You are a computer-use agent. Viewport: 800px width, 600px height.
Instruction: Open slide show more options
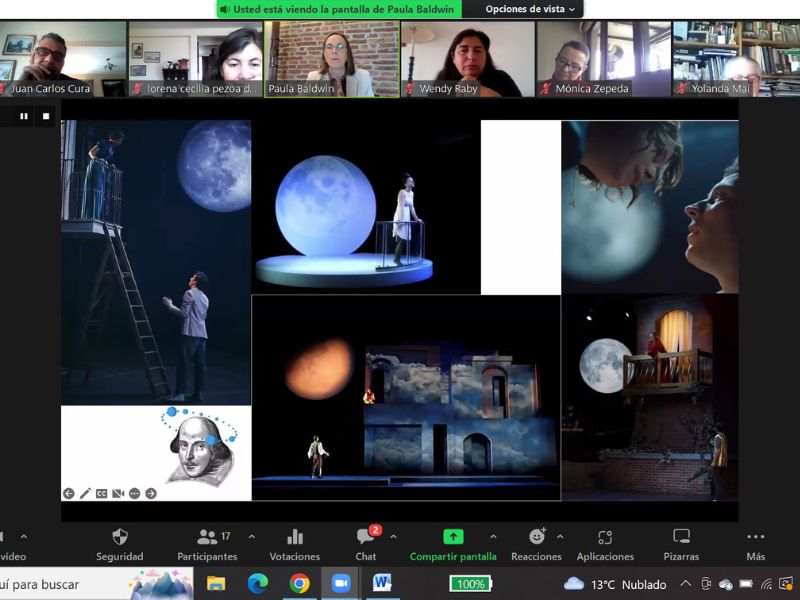pyautogui.click(x=134, y=493)
